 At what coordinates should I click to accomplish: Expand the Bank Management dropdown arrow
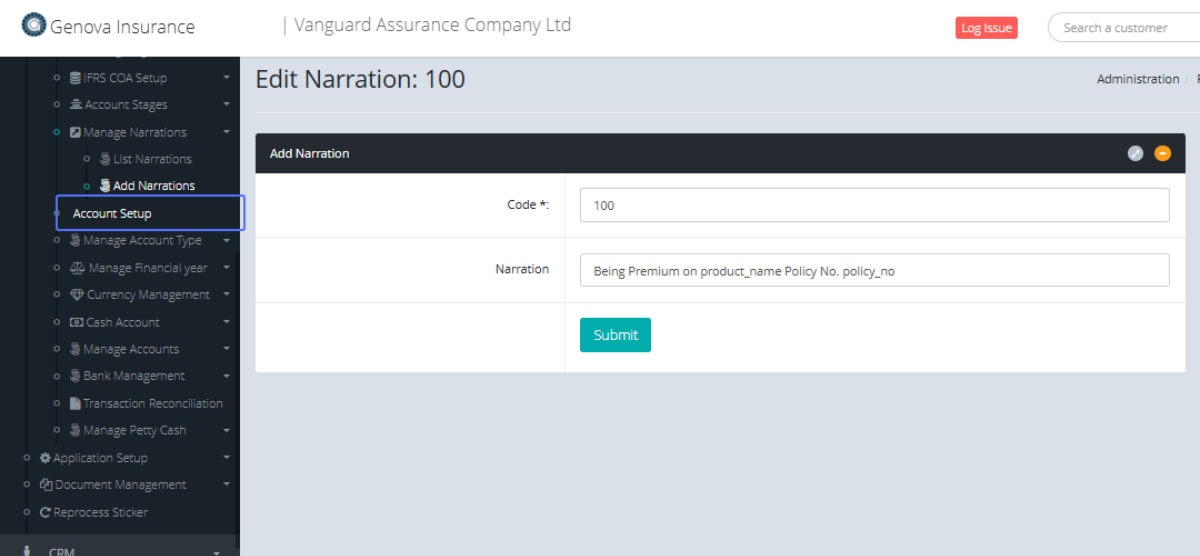tap(226, 376)
